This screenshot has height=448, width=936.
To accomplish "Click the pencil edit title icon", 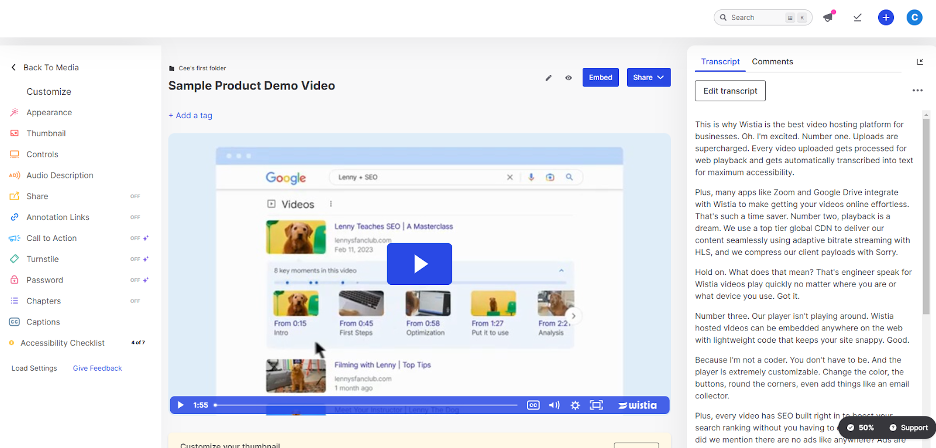I will [x=549, y=78].
